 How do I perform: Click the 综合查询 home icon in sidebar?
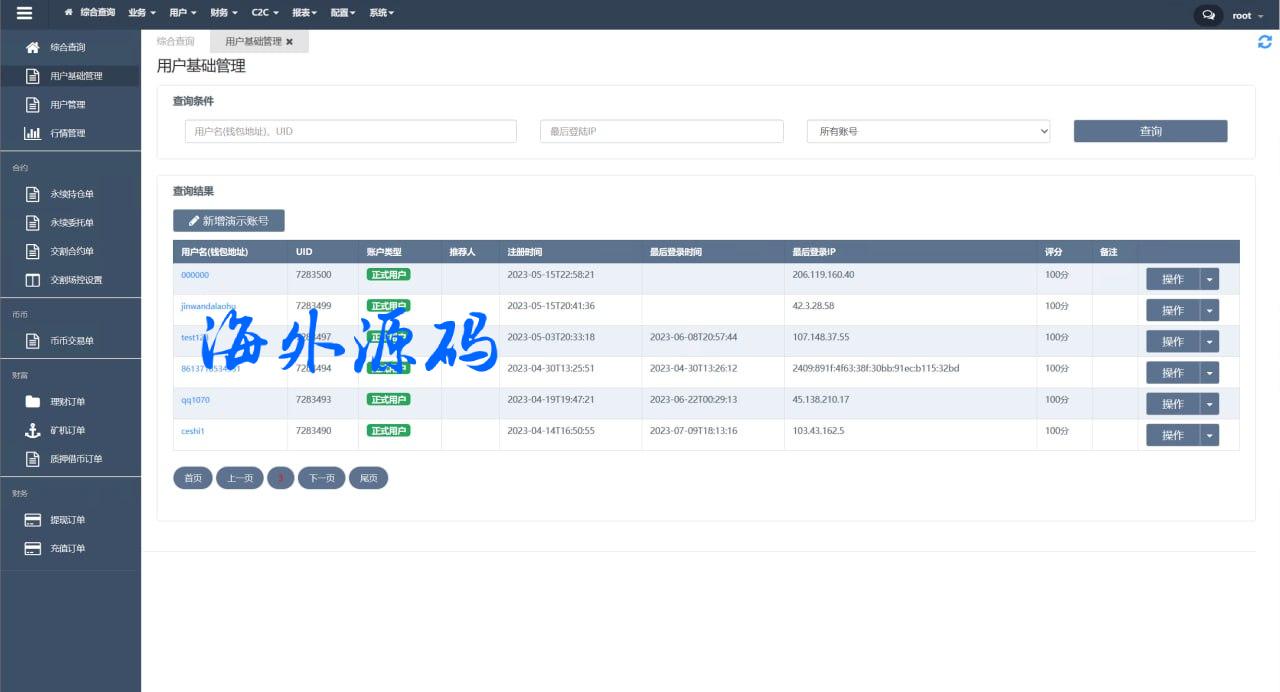click(x=33, y=47)
